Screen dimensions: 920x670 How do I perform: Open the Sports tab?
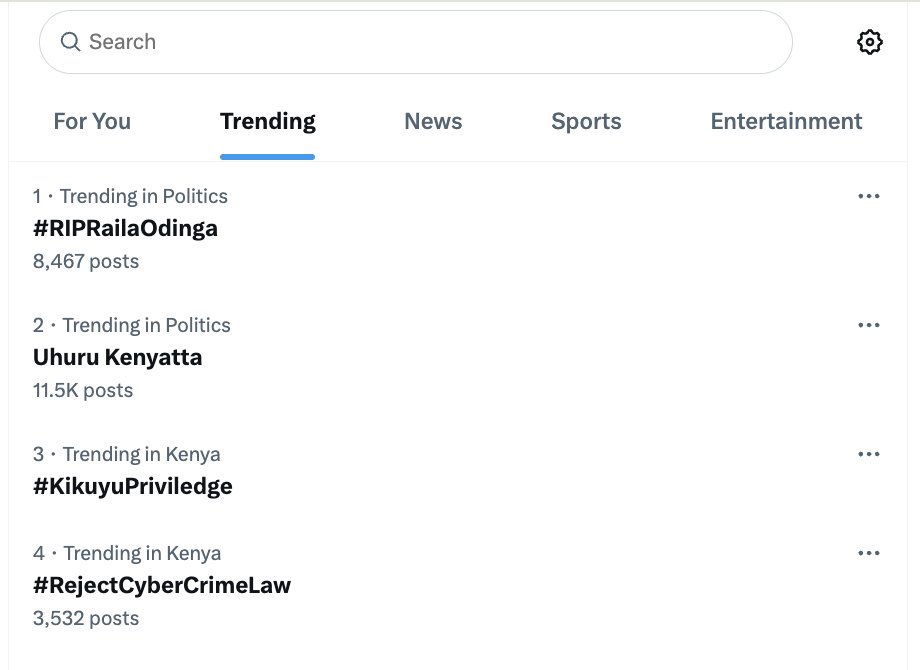pos(586,121)
